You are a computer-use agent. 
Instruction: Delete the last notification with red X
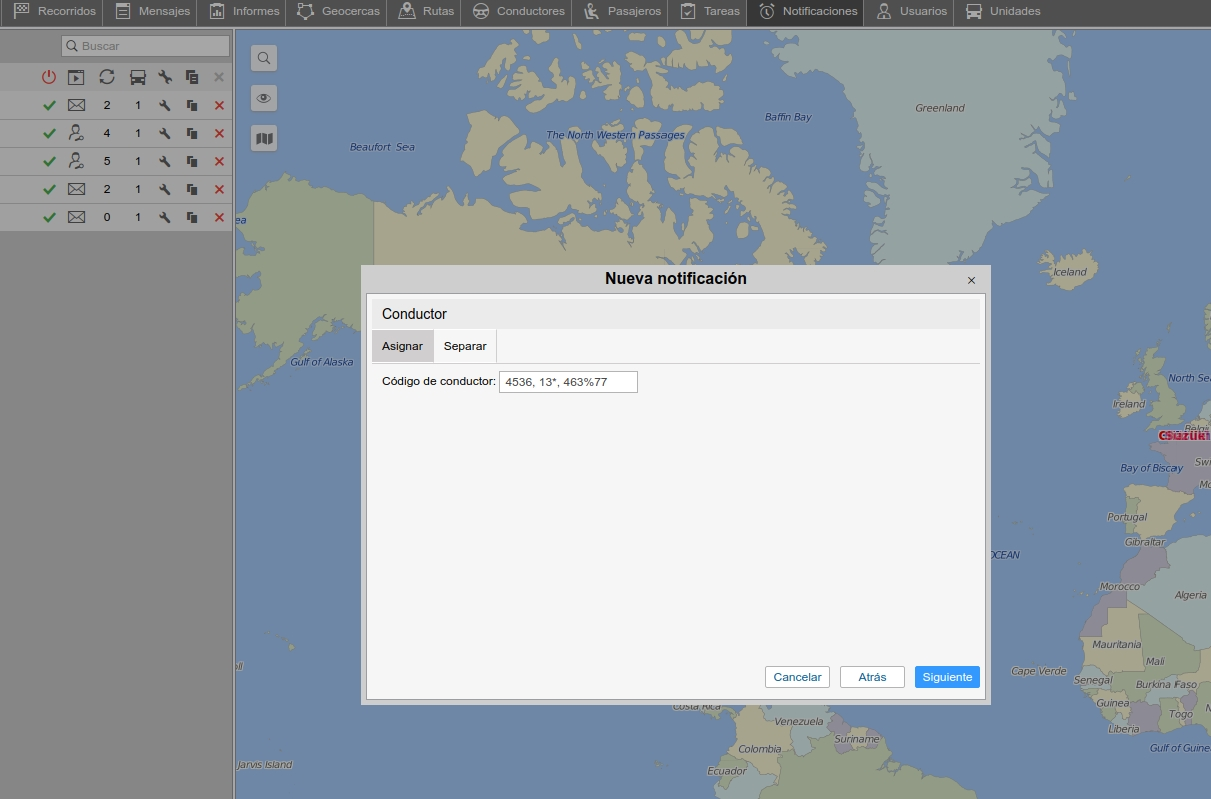coord(219,217)
